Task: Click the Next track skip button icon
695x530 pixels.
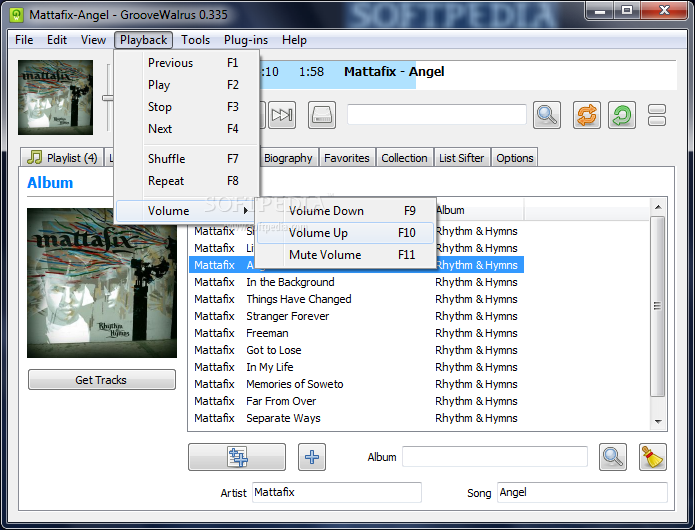Action: coord(282,115)
